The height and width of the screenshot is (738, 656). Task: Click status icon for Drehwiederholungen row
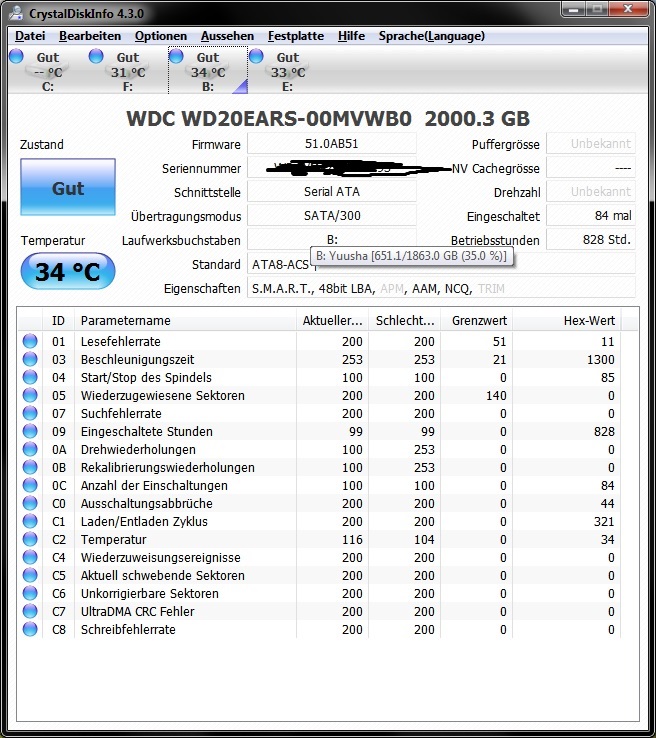30,449
